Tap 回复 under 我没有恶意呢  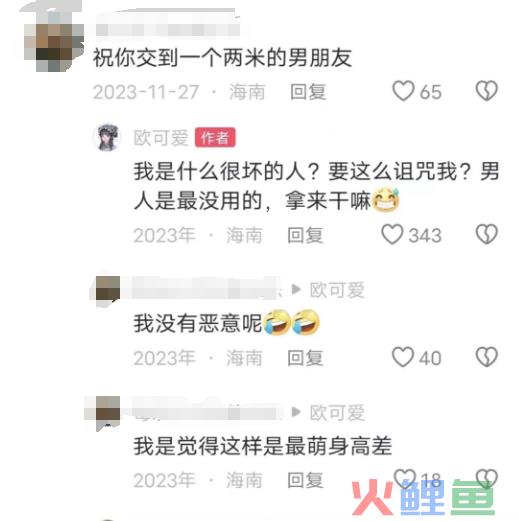[x=305, y=358]
